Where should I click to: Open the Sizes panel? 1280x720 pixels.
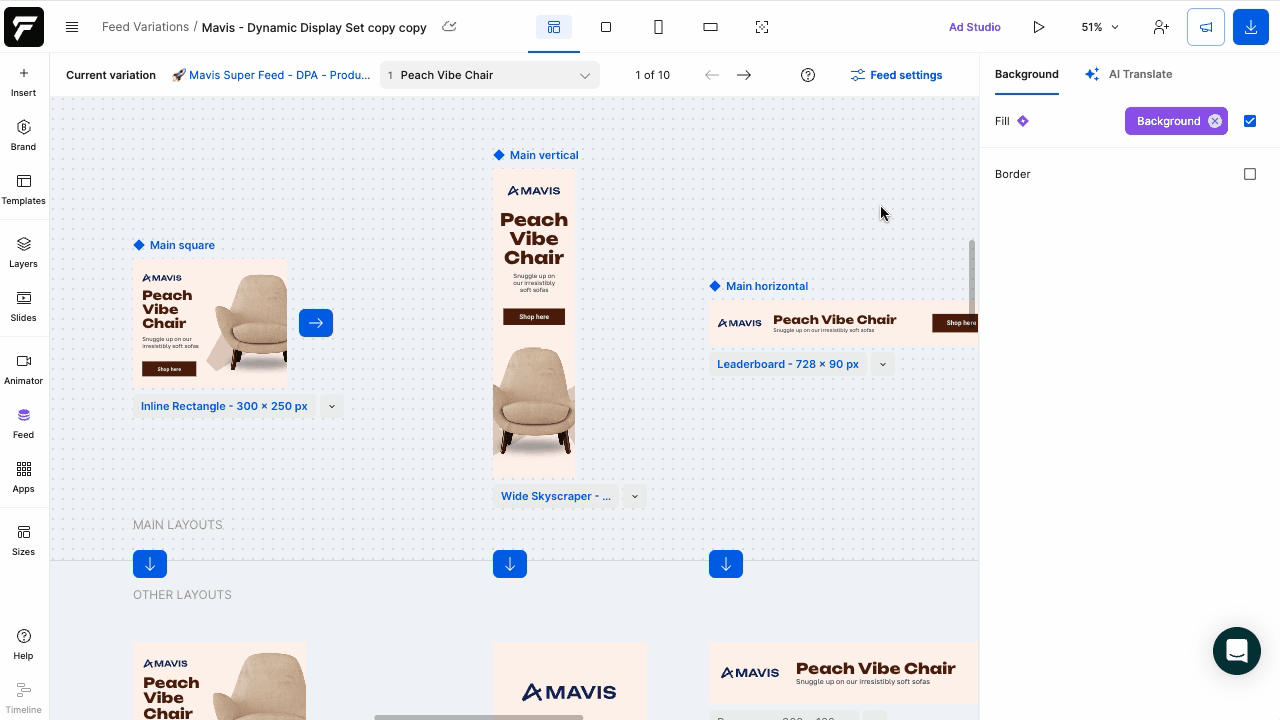(24, 541)
